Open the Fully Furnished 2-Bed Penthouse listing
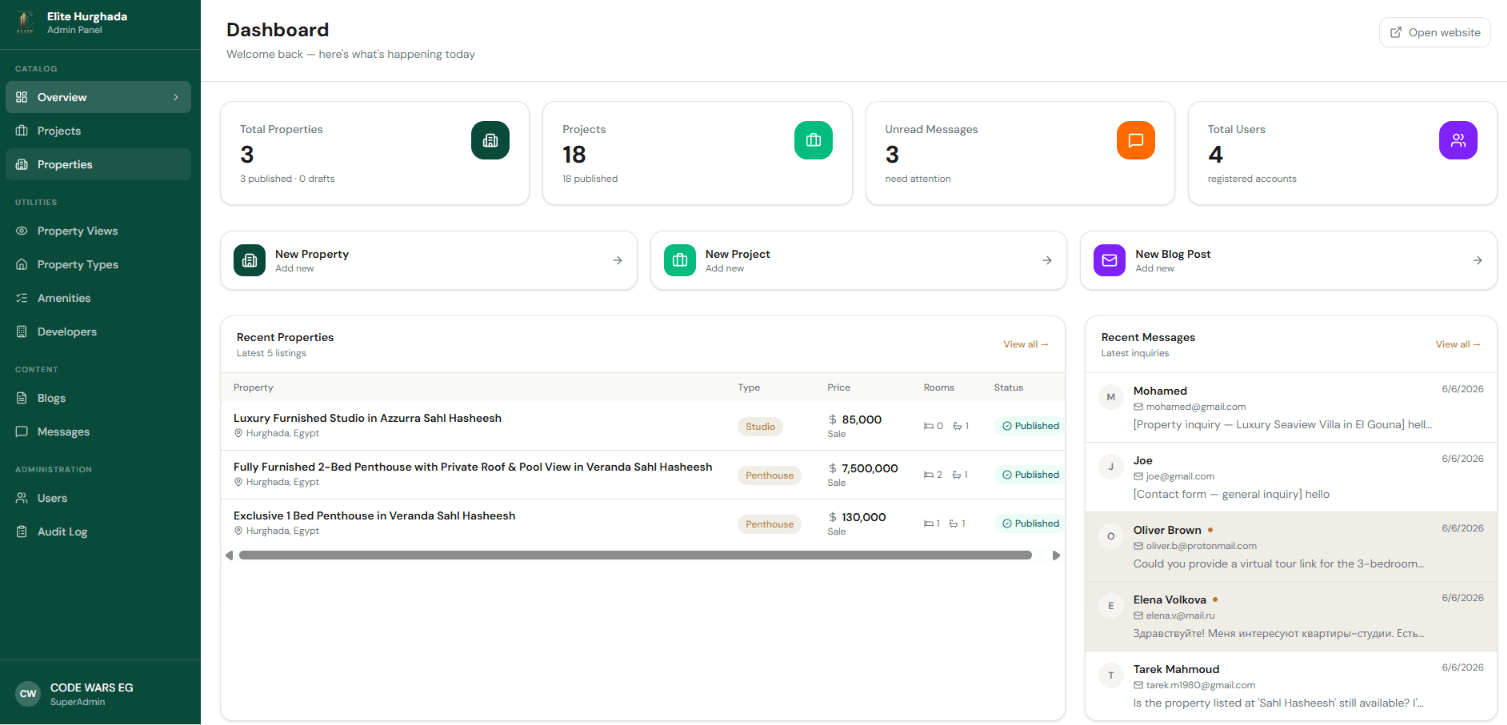Viewport: 1507px width, 725px height. click(x=472, y=467)
